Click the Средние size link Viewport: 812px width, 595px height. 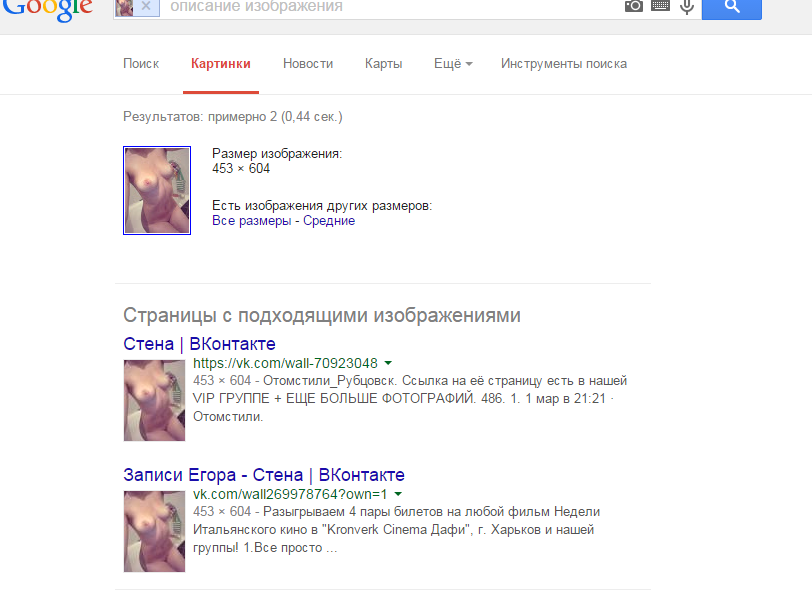pyautogui.click(x=329, y=221)
